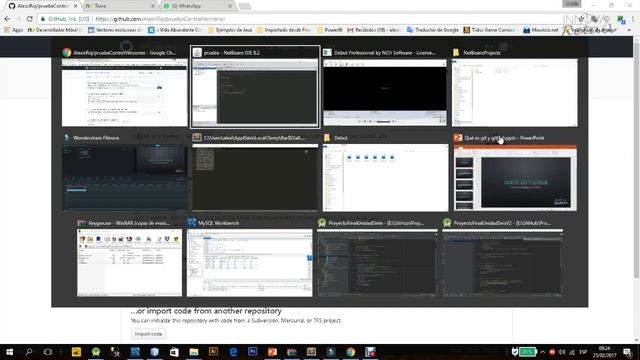The width and height of the screenshot is (640, 360).
Task: Switch to the Google Chrome window thumbnail
Action: [x=124, y=93]
